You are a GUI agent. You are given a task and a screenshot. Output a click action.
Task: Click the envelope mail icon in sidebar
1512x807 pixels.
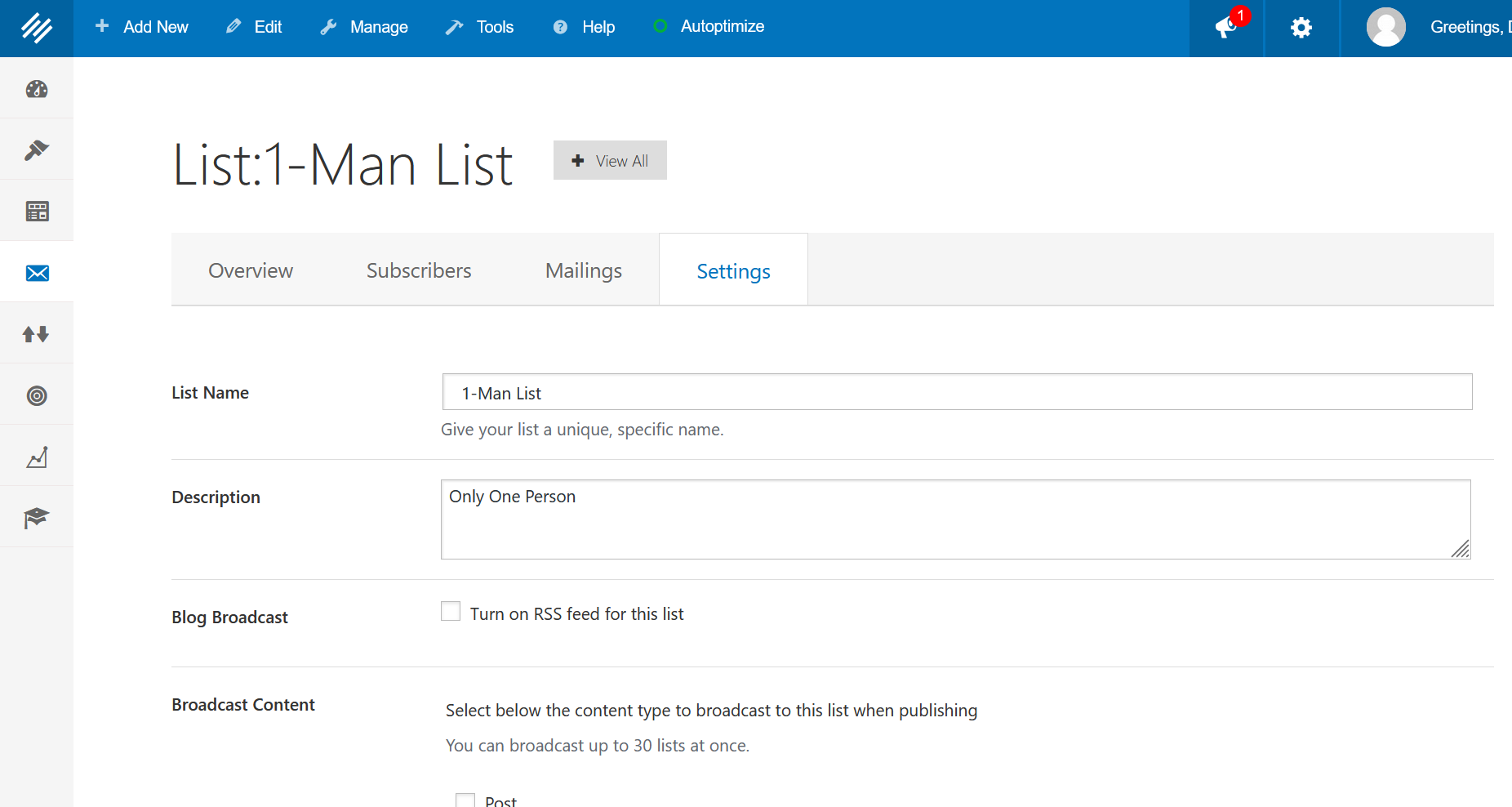(37, 273)
